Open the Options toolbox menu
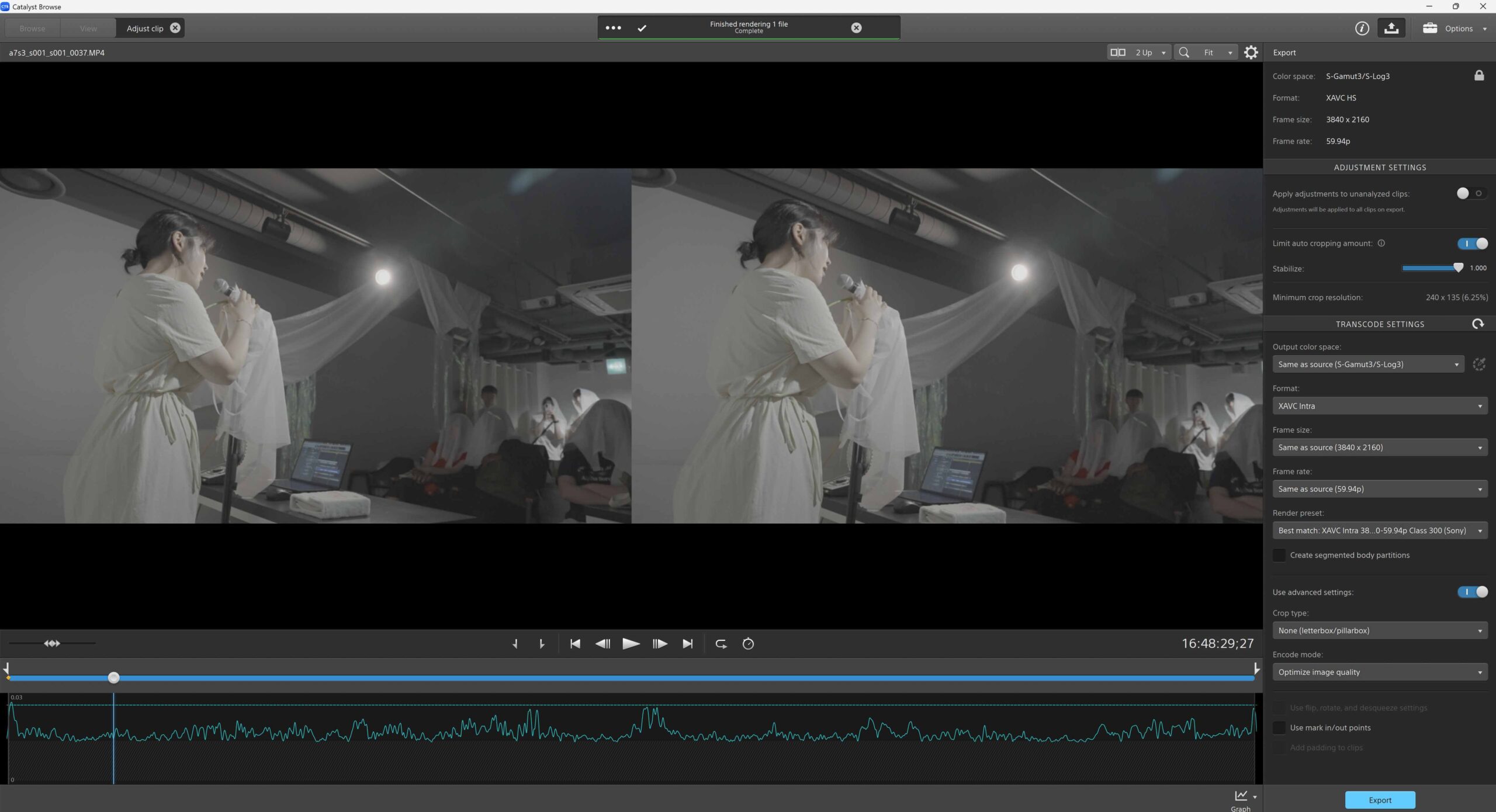 1455,28
